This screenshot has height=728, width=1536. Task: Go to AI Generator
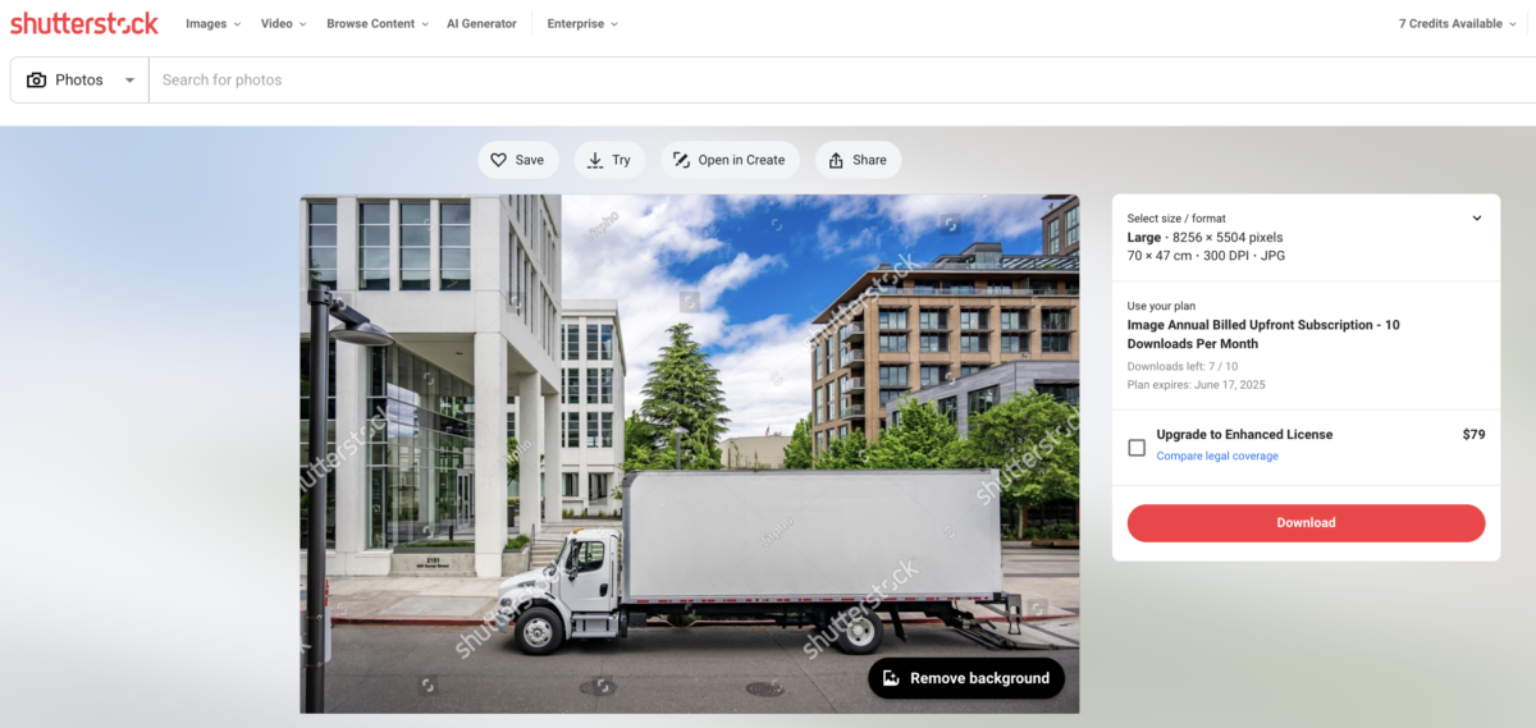(x=481, y=24)
